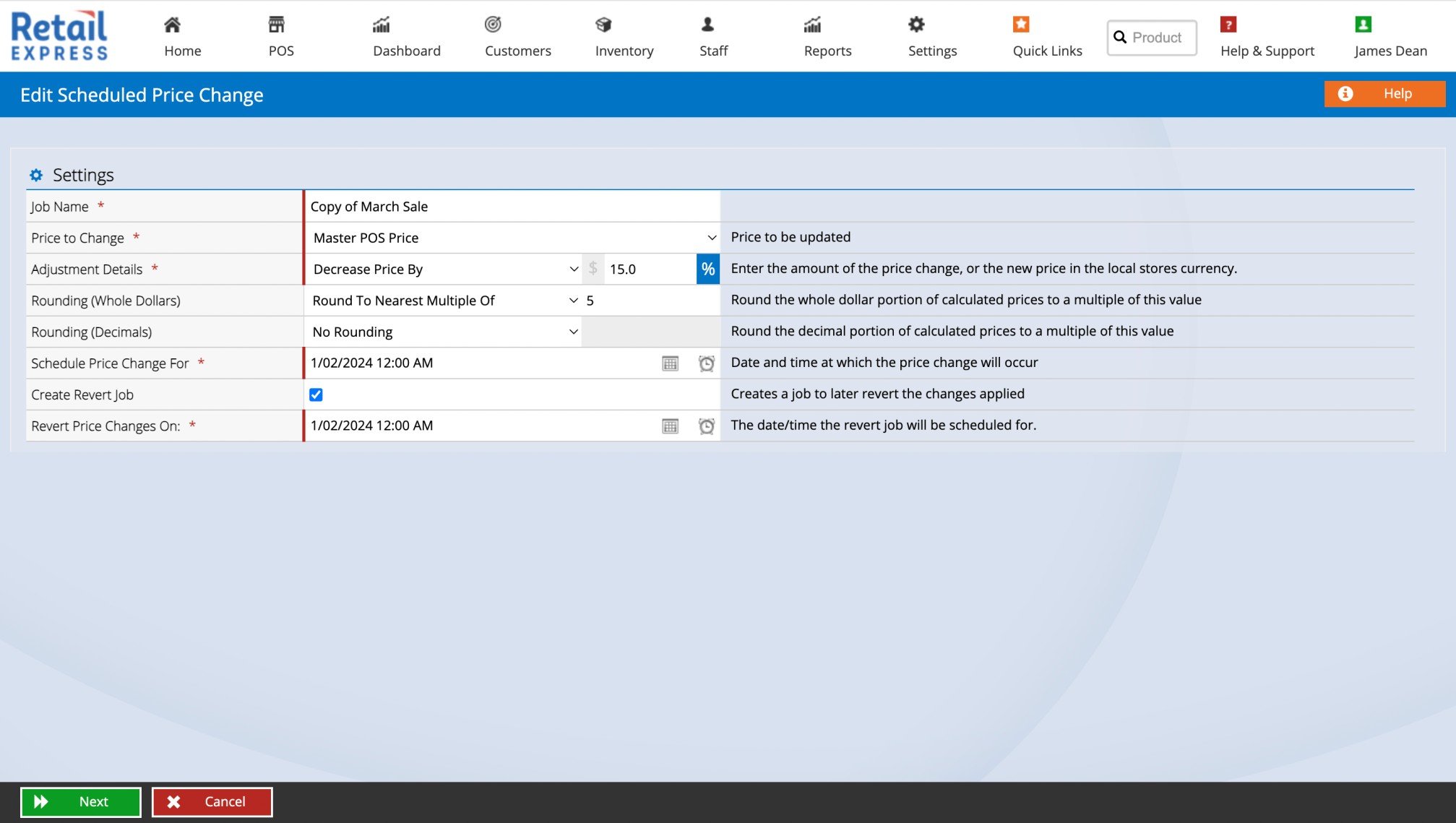
Task: Switch adjustment to dollar amount mode
Action: [x=593, y=269]
